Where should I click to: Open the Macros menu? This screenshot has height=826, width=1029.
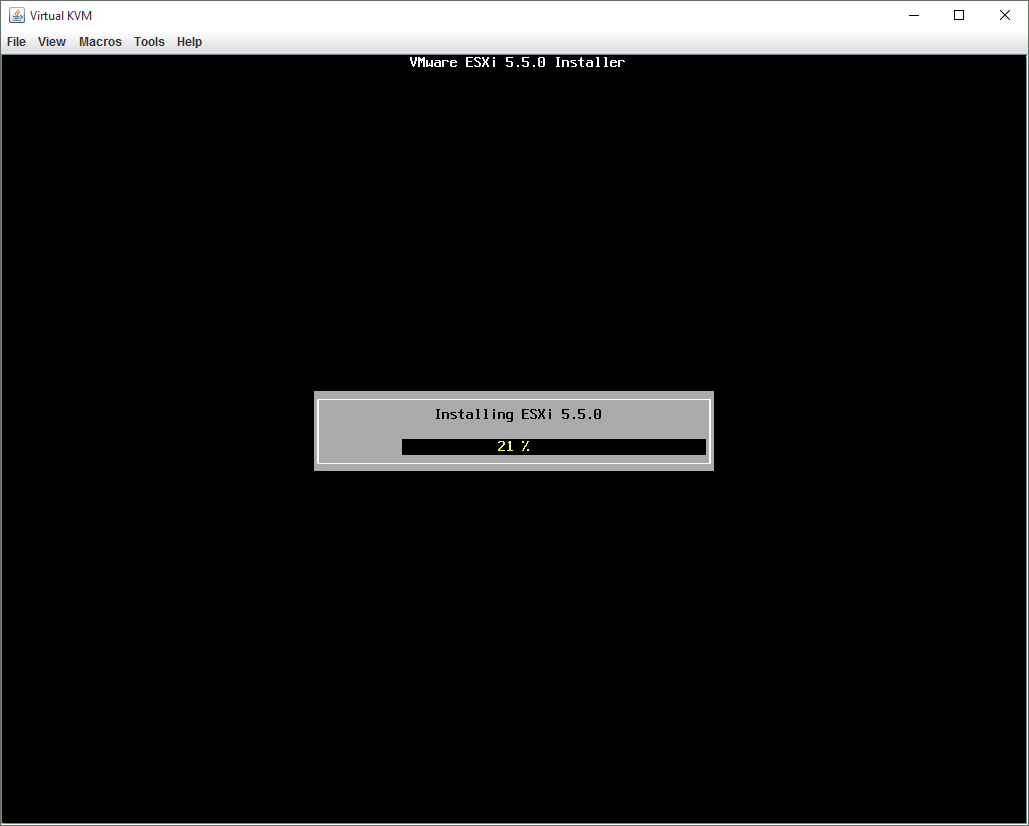100,42
